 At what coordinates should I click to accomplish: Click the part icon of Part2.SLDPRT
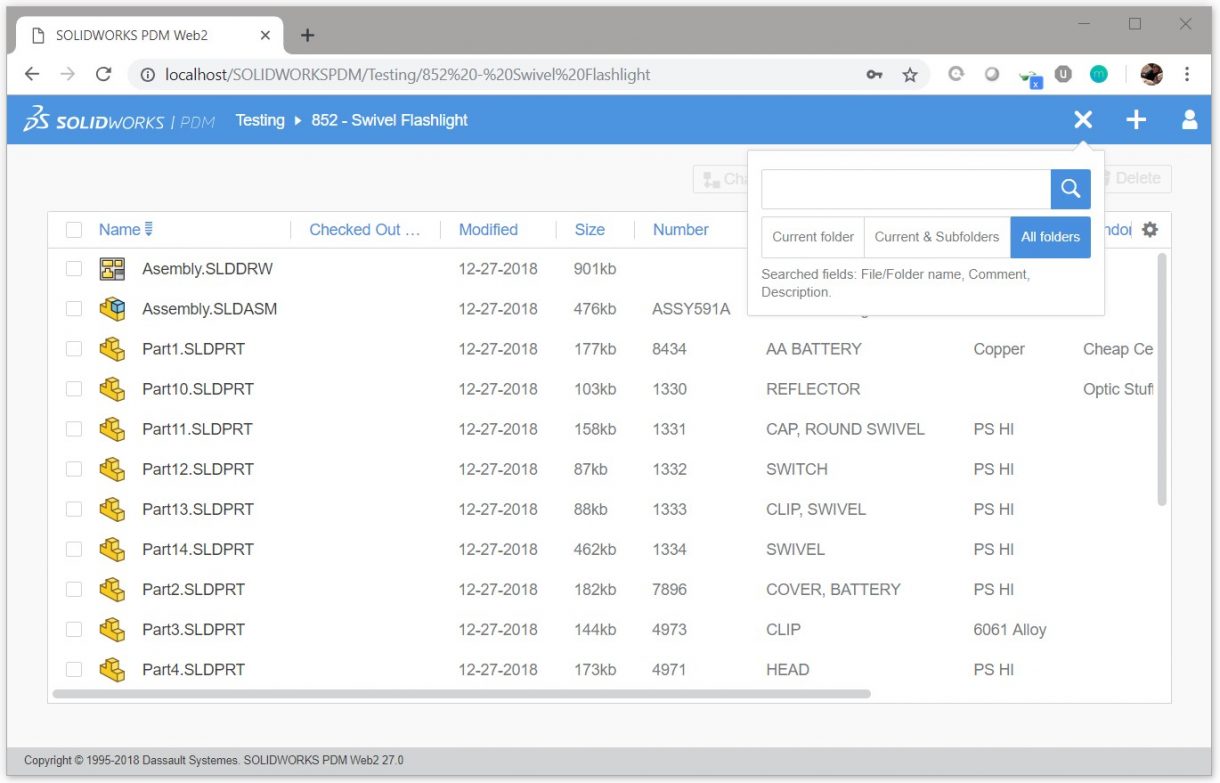pyautogui.click(x=112, y=589)
